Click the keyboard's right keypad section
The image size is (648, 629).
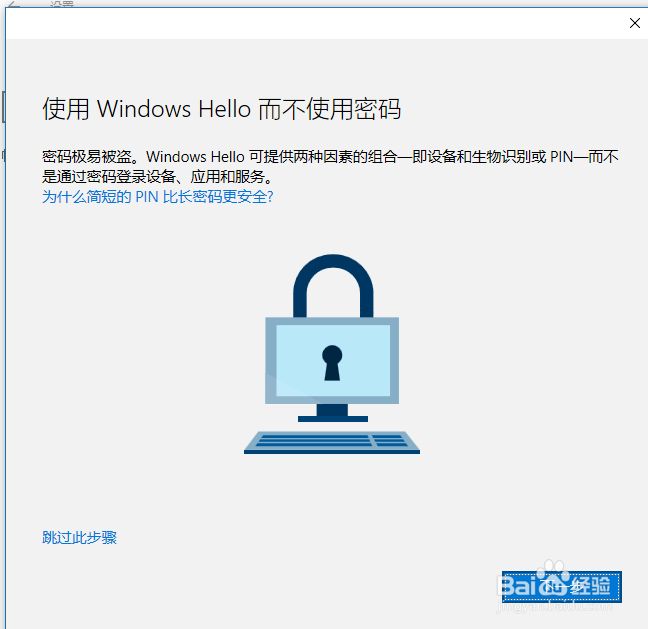pyautogui.click(x=390, y=440)
